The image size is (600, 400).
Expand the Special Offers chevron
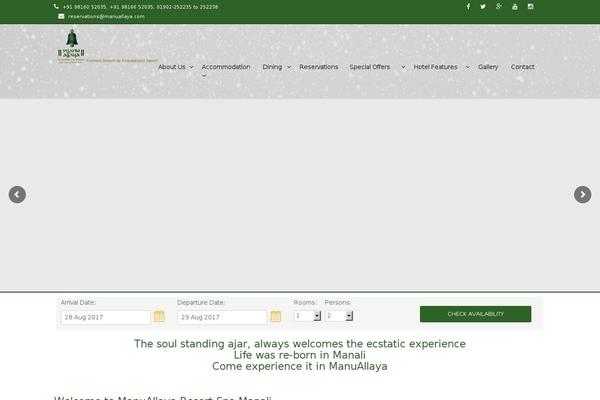point(403,67)
